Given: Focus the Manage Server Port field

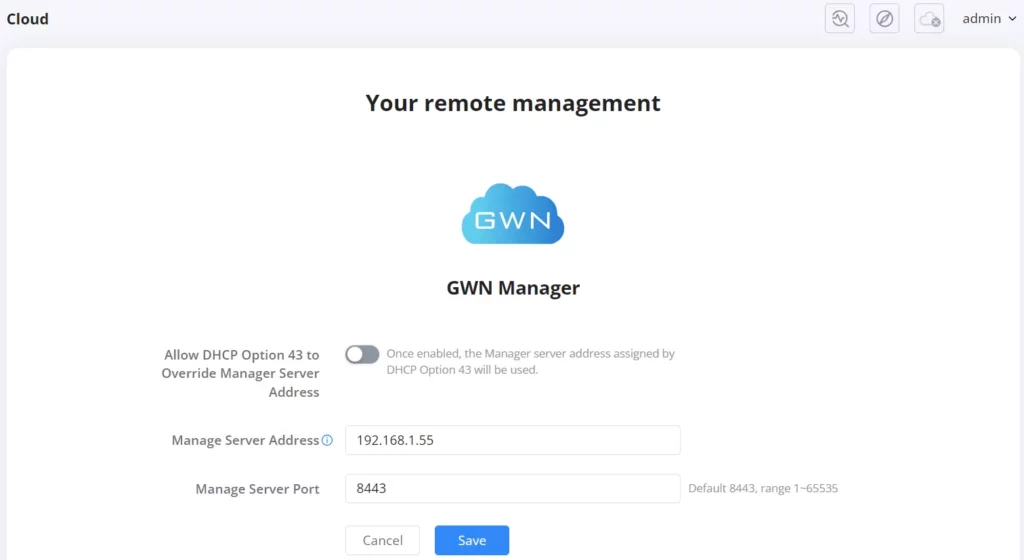Looking at the screenshot, I should tap(513, 488).
